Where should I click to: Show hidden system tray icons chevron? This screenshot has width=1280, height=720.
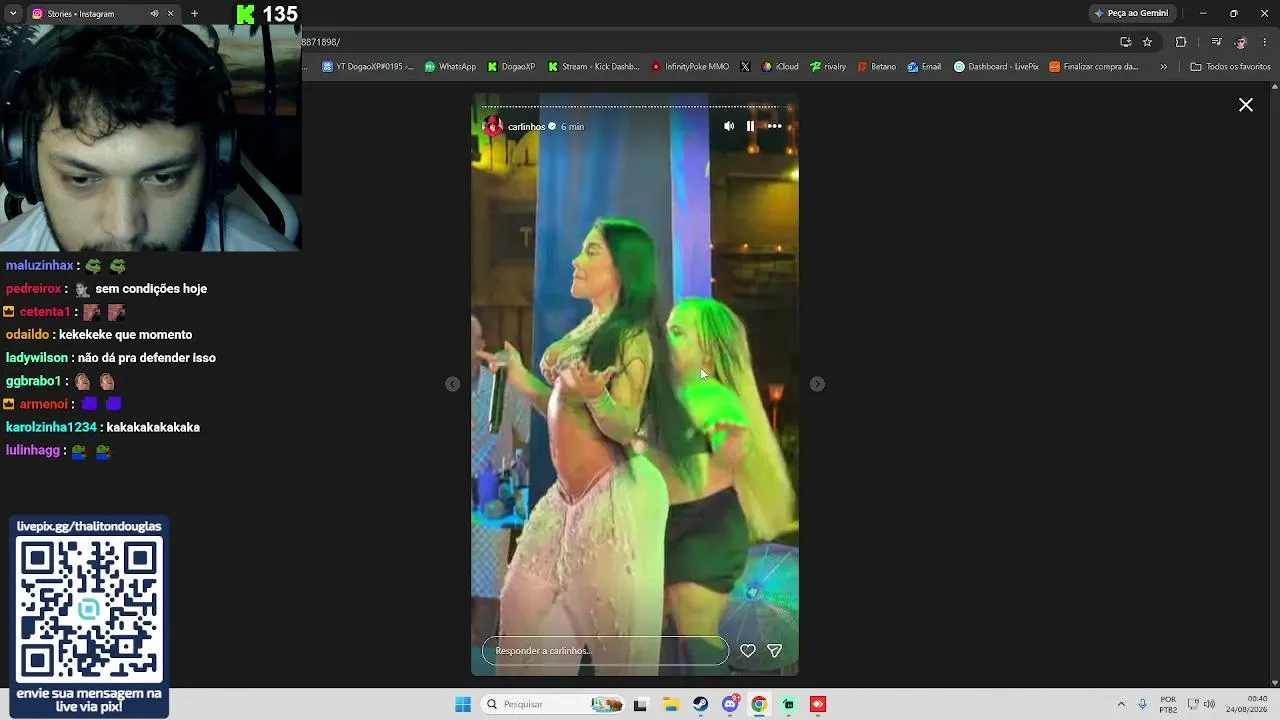(x=1121, y=704)
